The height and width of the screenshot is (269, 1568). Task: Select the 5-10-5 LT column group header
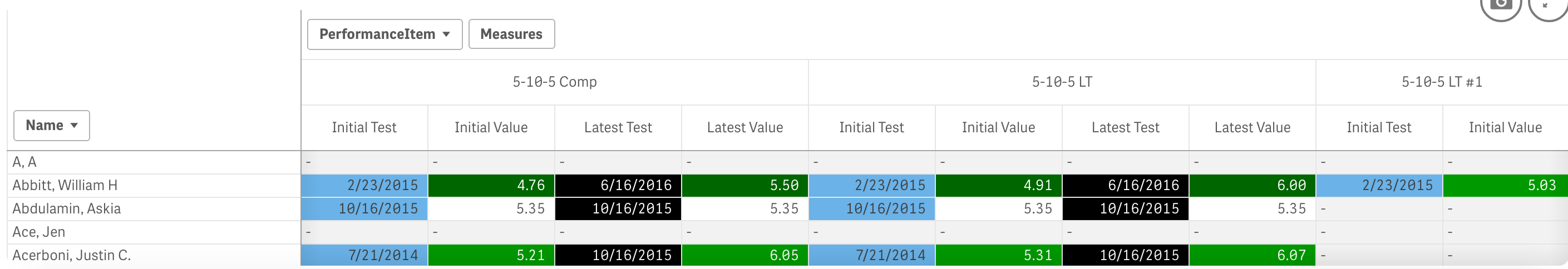point(1062,82)
